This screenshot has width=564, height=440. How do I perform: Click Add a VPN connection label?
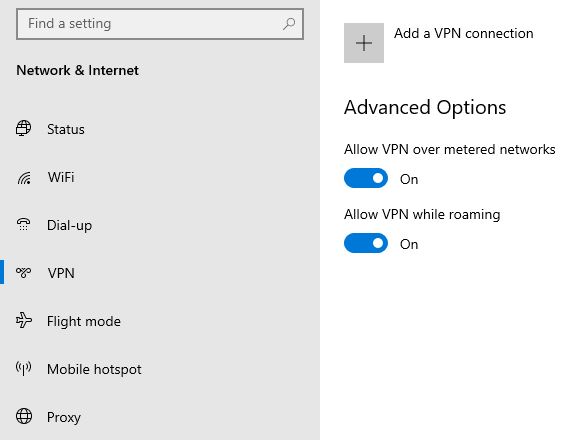click(464, 33)
